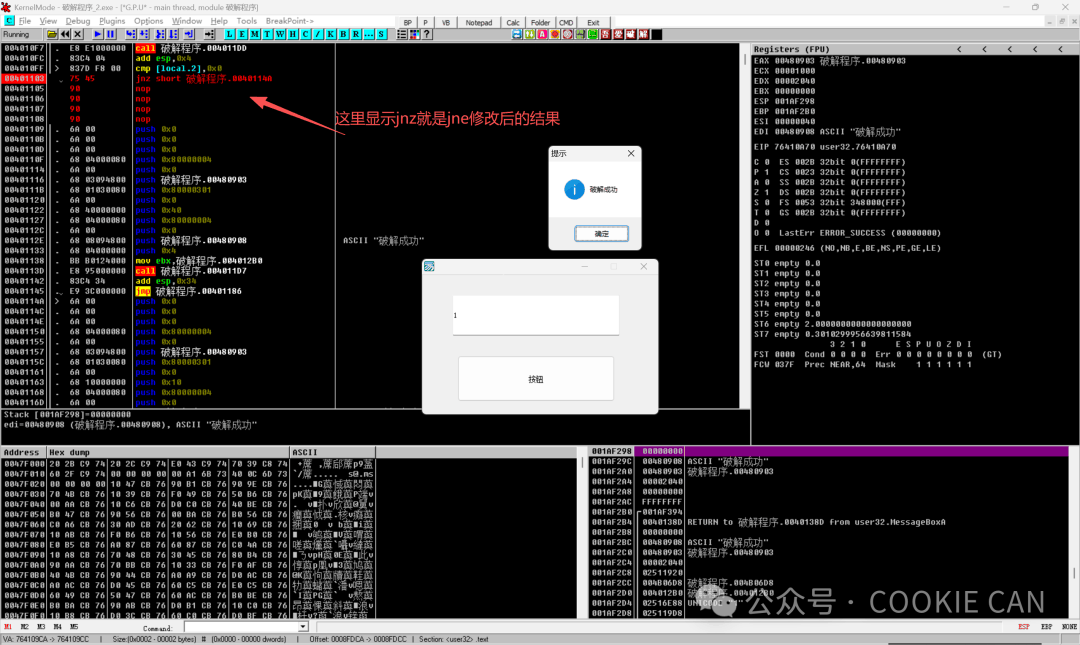The image size is (1080, 645).
Task: Click the first register panel left arrow
Action: 959,50
